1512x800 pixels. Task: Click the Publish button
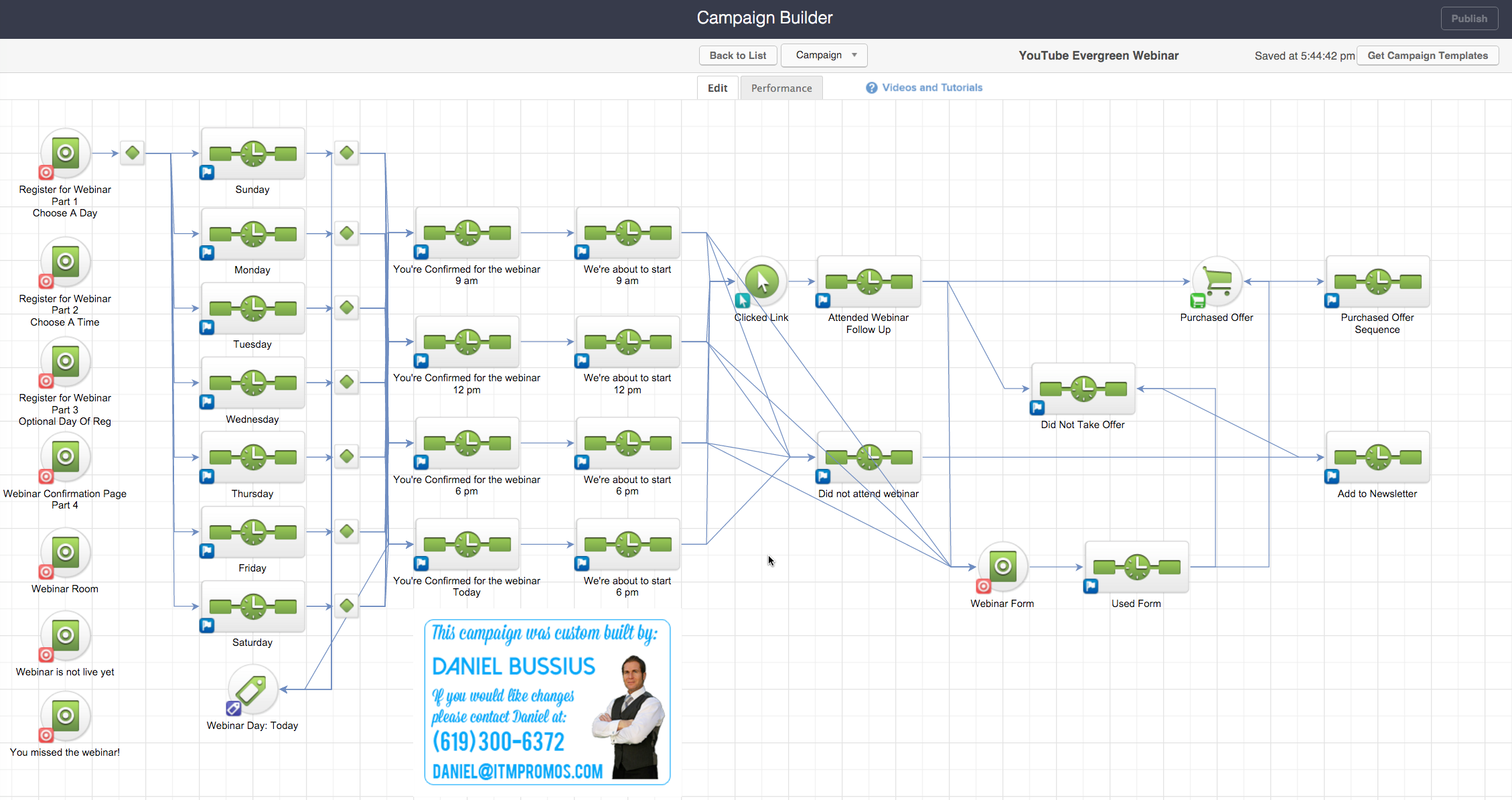[1469, 18]
